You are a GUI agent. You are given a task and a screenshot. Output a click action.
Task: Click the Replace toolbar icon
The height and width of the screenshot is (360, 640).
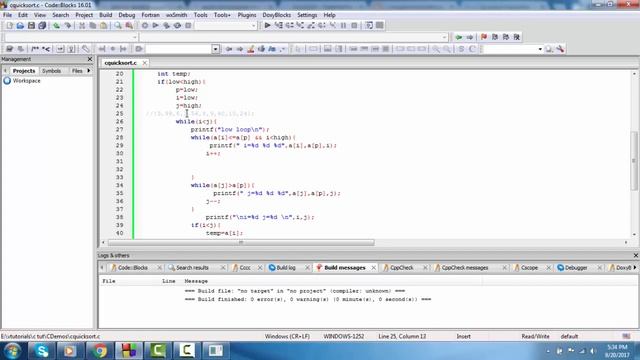129,26
